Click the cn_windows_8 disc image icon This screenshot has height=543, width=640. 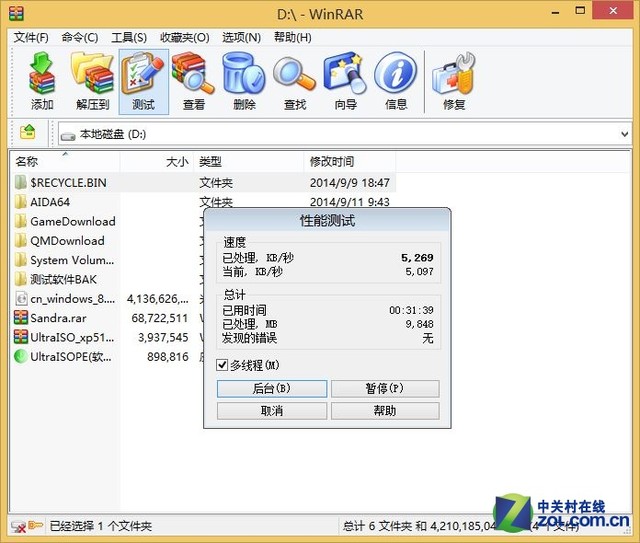point(21,298)
